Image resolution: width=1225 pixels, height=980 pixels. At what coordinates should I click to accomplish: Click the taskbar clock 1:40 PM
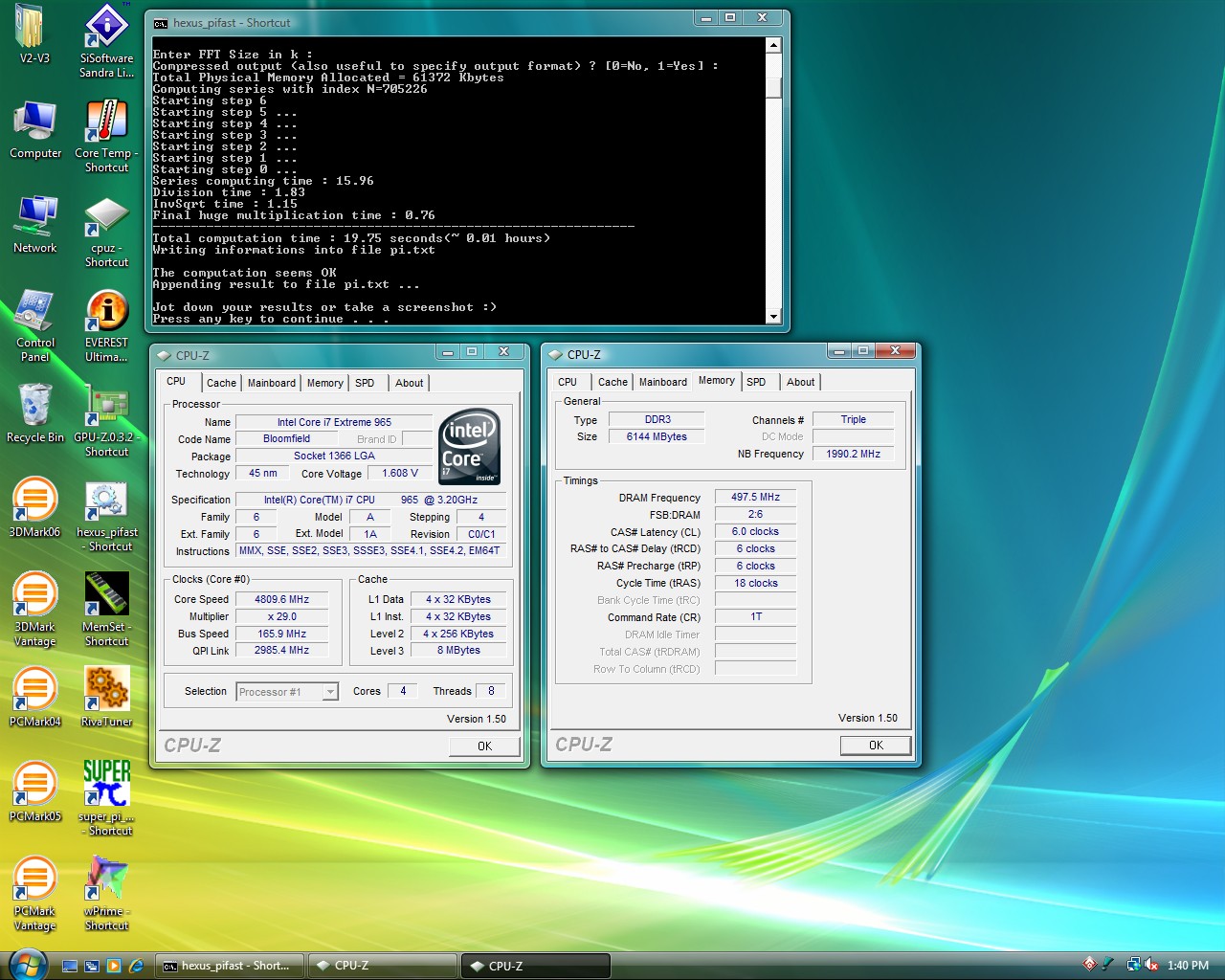coord(1188,966)
